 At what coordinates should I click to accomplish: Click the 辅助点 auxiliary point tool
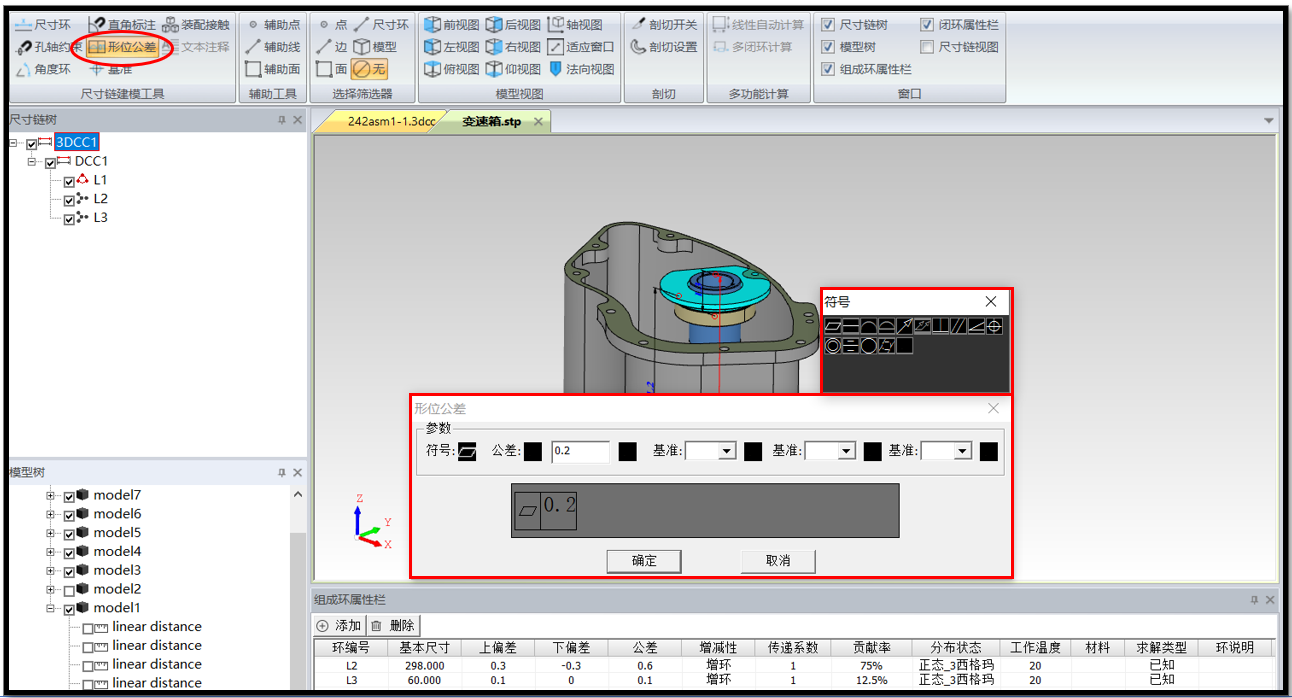[x=278, y=23]
